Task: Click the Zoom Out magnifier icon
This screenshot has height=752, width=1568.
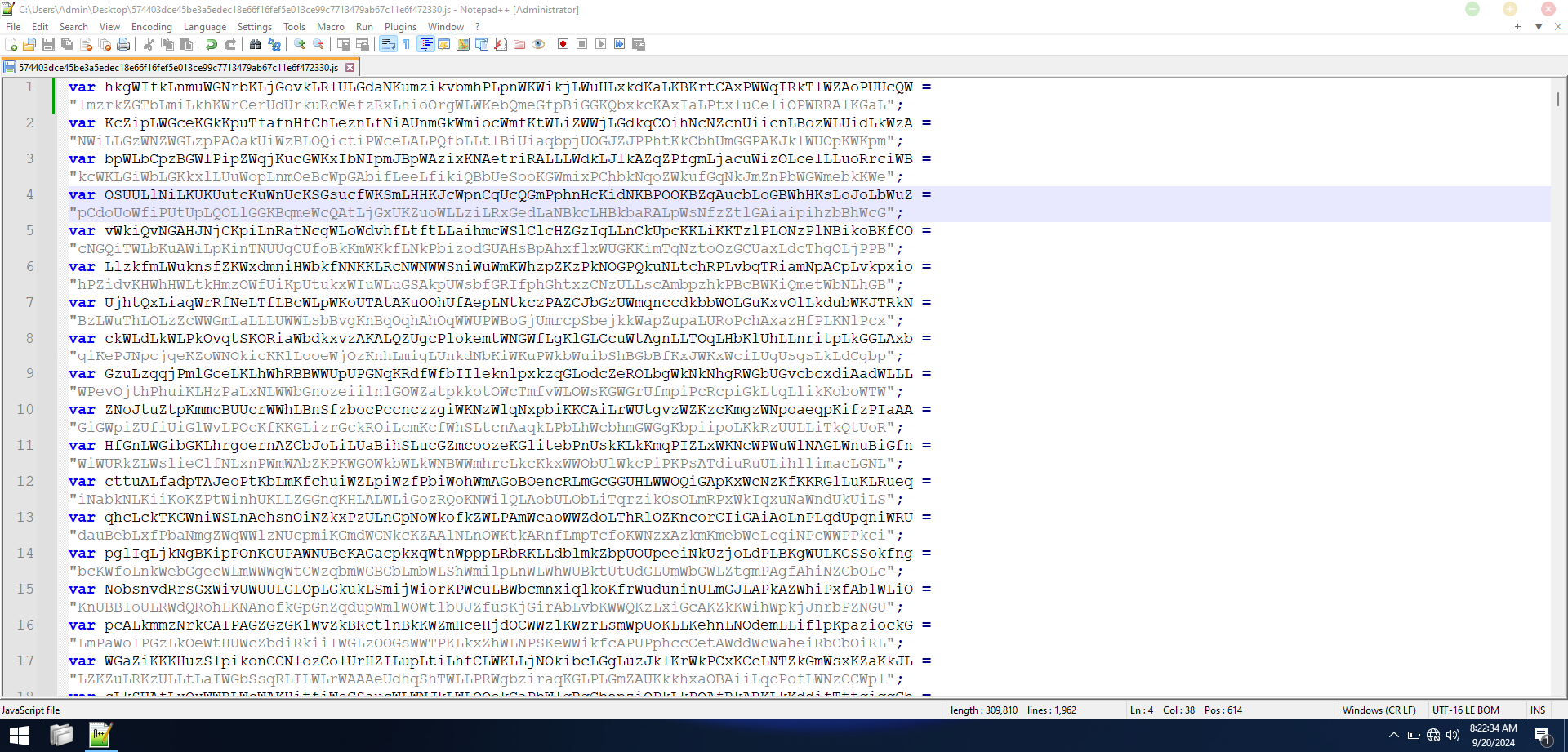Action: (x=318, y=44)
